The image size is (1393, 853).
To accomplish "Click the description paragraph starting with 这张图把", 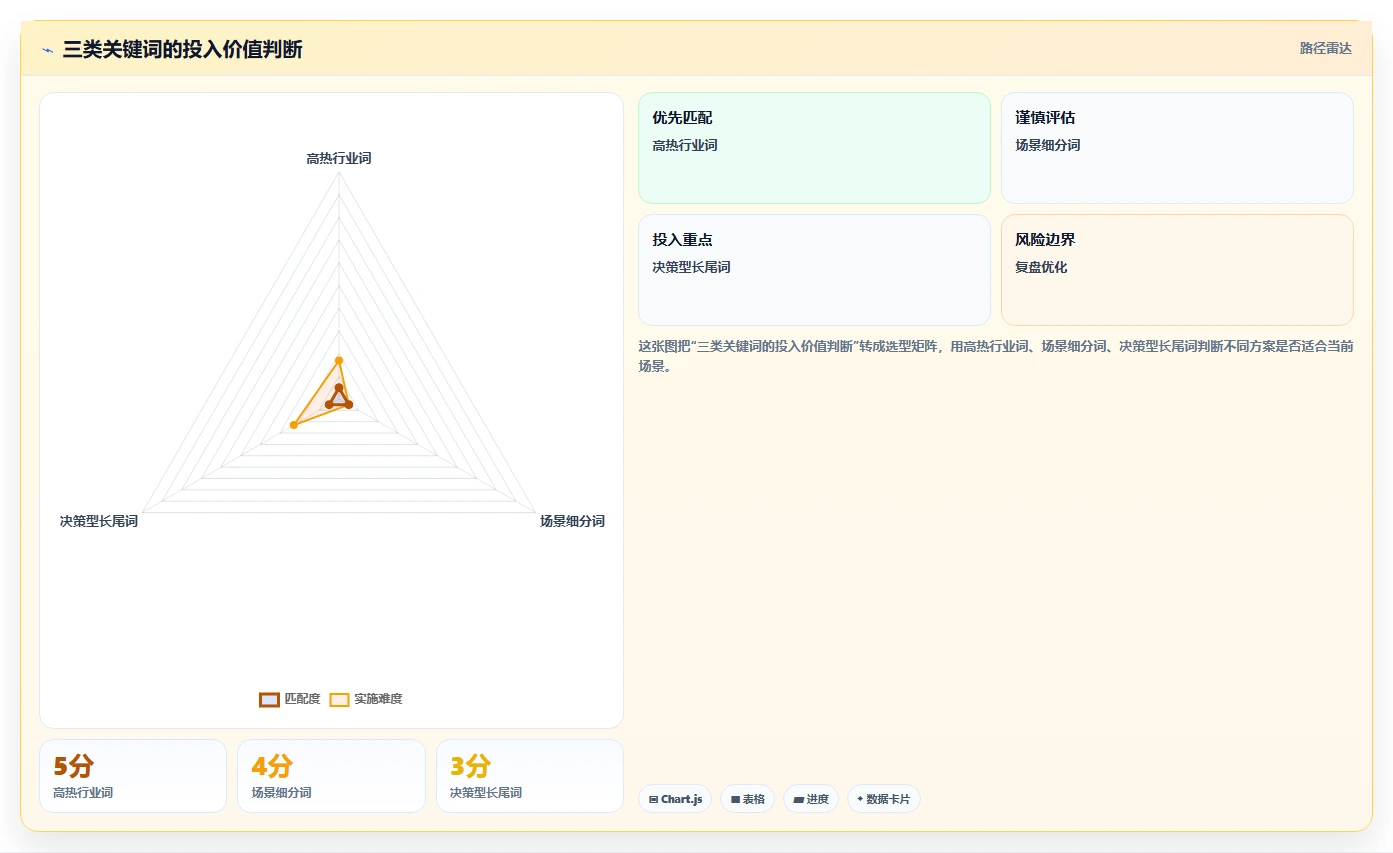I will (x=996, y=356).
